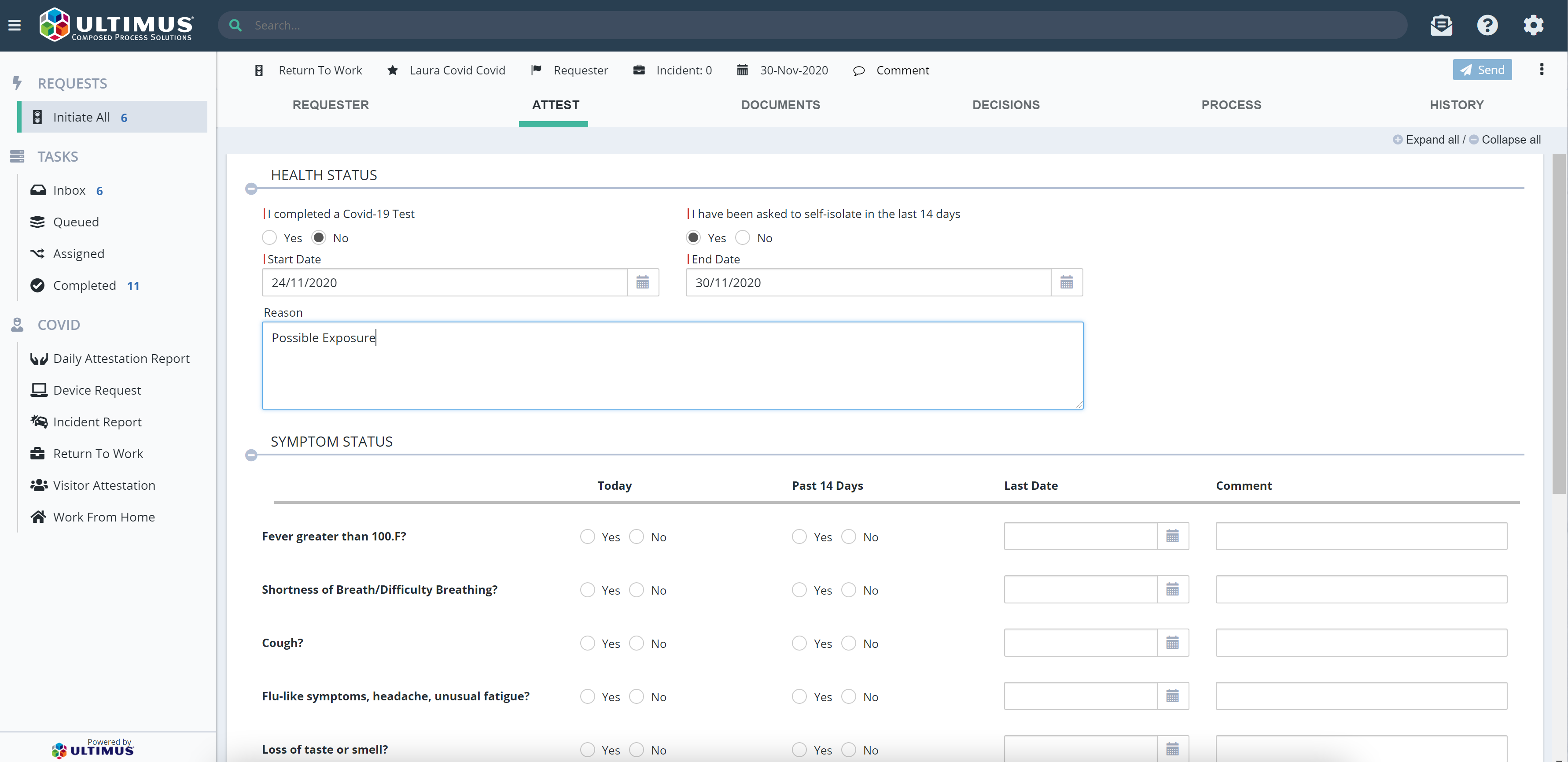
Task: Open the Shortness of Breath row calendar icon
Action: point(1172,590)
